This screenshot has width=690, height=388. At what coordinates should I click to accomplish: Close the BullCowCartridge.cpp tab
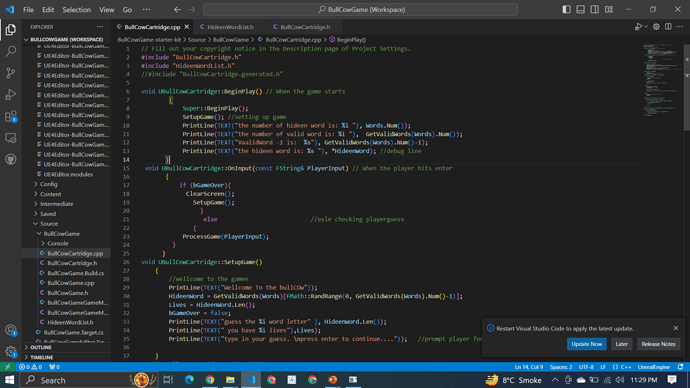[187, 27]
